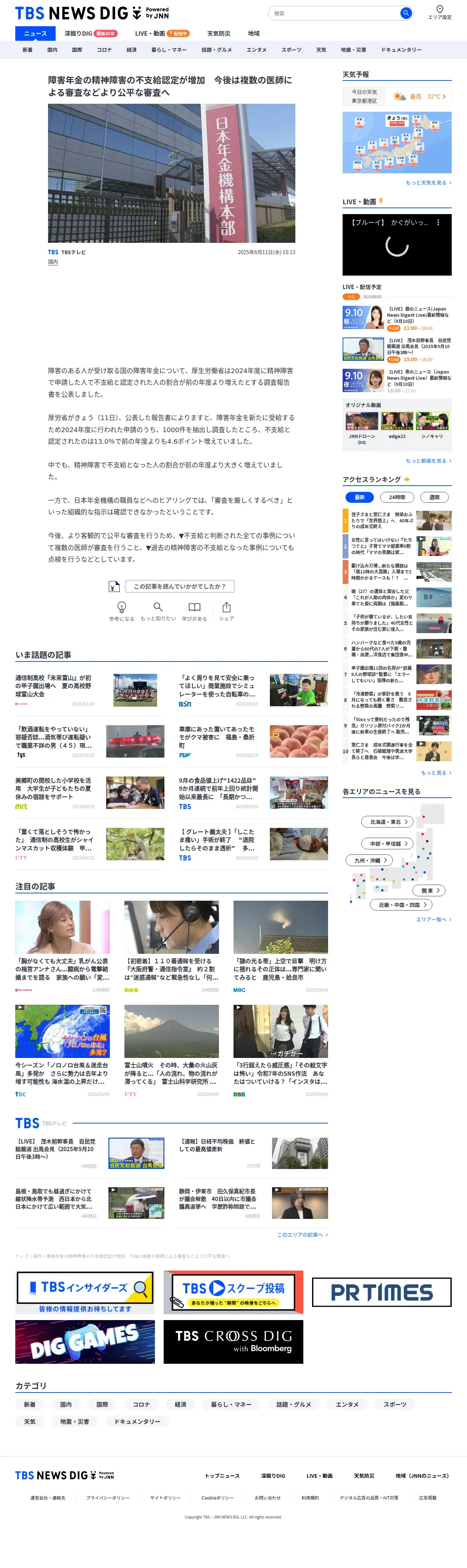Select 国内 in the category nav bar

pos(52,50)
